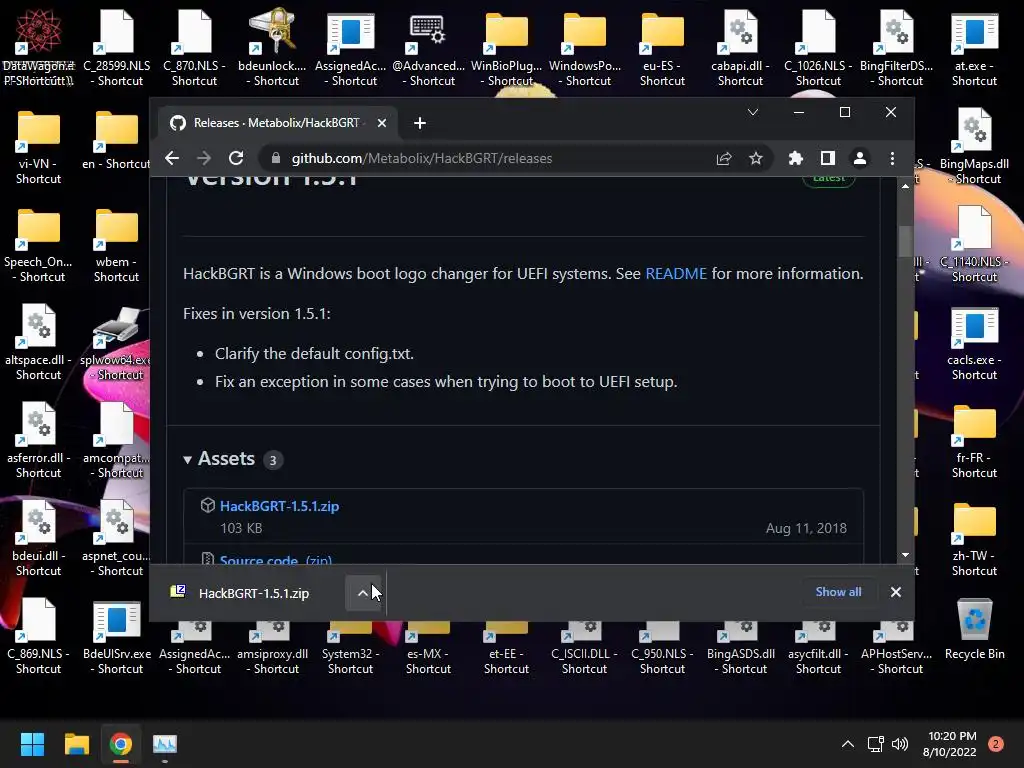Toggle the Chrome side panel icon
The width and height of the screenshot is (1024, 768).
click(827, 158)
